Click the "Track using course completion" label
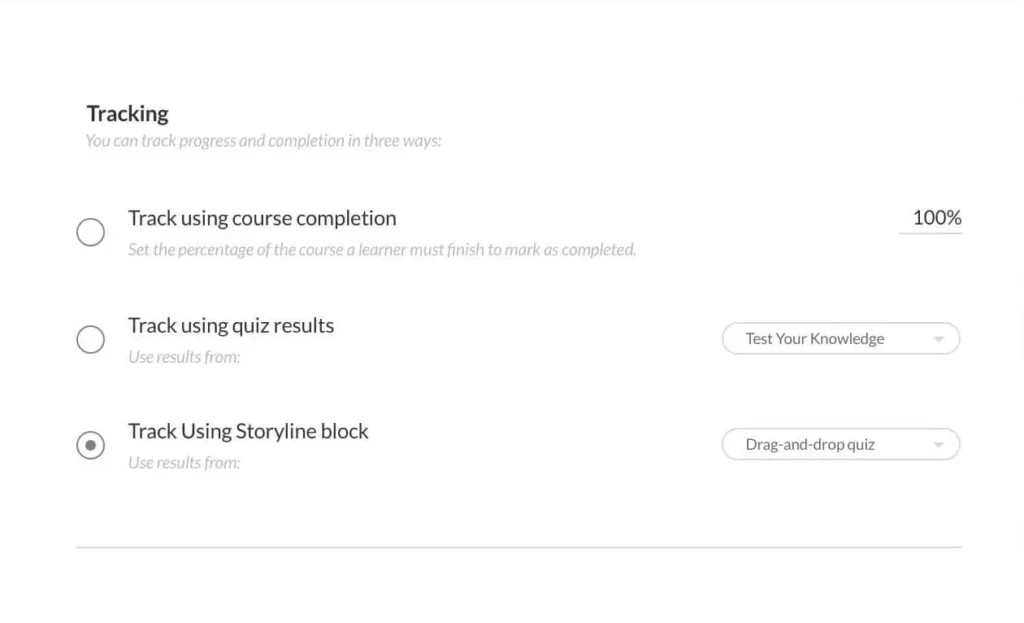 [x=262, y=218]
